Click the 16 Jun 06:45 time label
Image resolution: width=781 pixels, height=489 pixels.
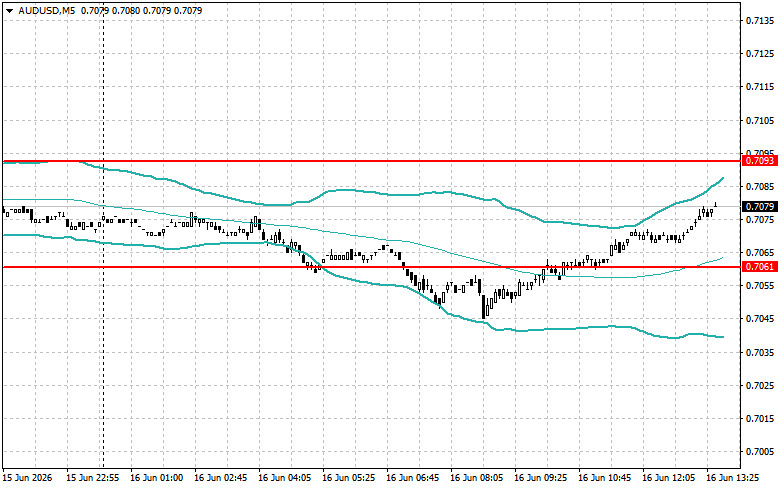(412, 478)
